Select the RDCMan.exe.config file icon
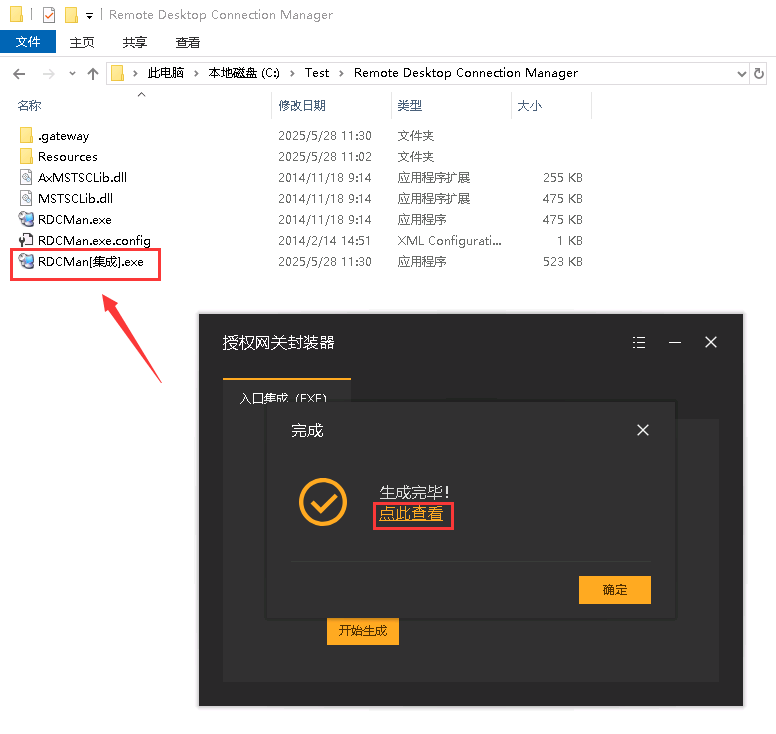776x734 pixels. point(26,240)
